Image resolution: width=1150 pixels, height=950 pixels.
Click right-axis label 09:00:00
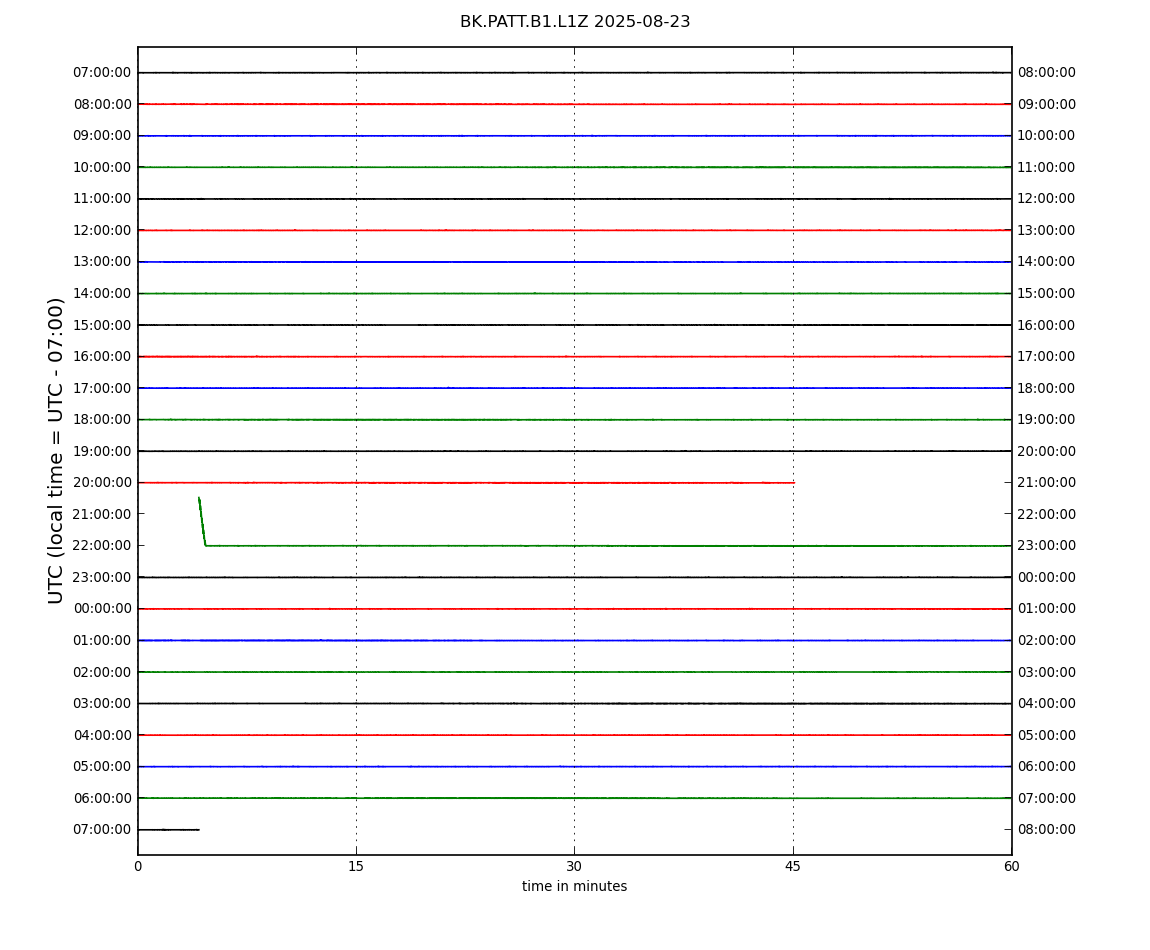pyautogui.click(x=1047, y=104)
